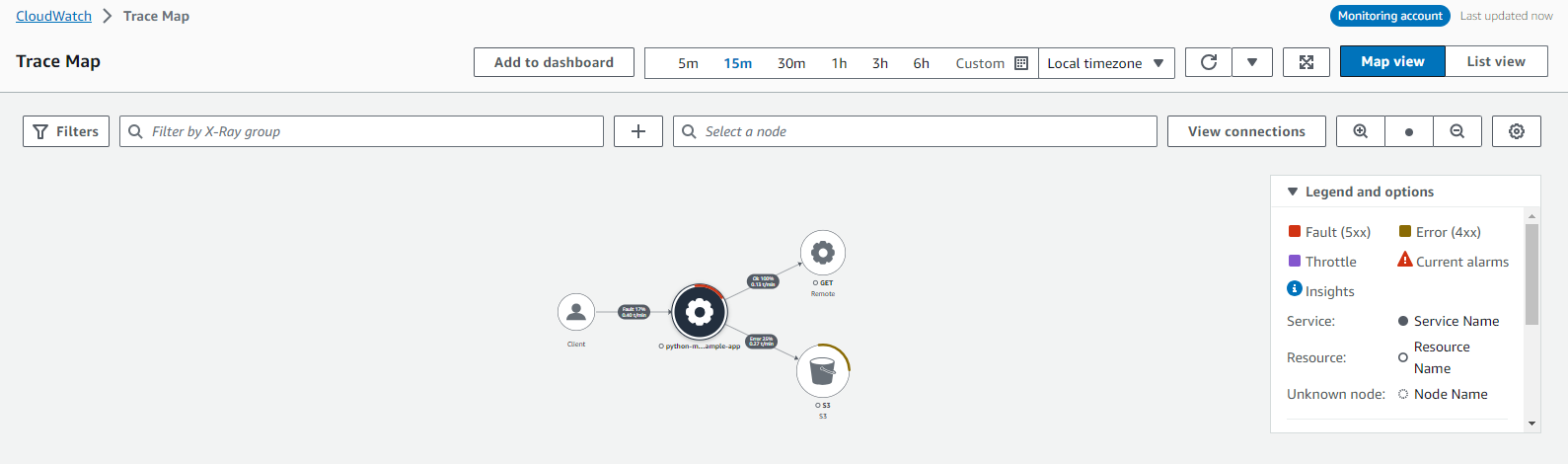The height and width of the screenshot is (464, 1568).
Task: Set time range to 6h
Action: tap(921, 63)
